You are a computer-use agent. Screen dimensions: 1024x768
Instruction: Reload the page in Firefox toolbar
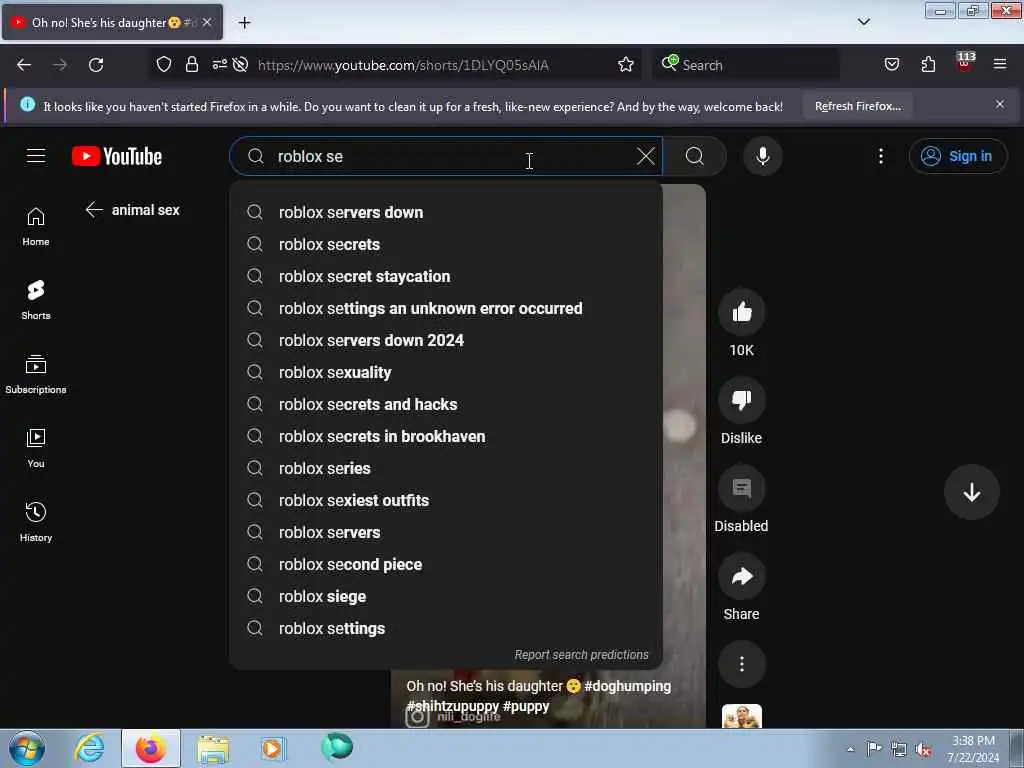coord(96,65)
